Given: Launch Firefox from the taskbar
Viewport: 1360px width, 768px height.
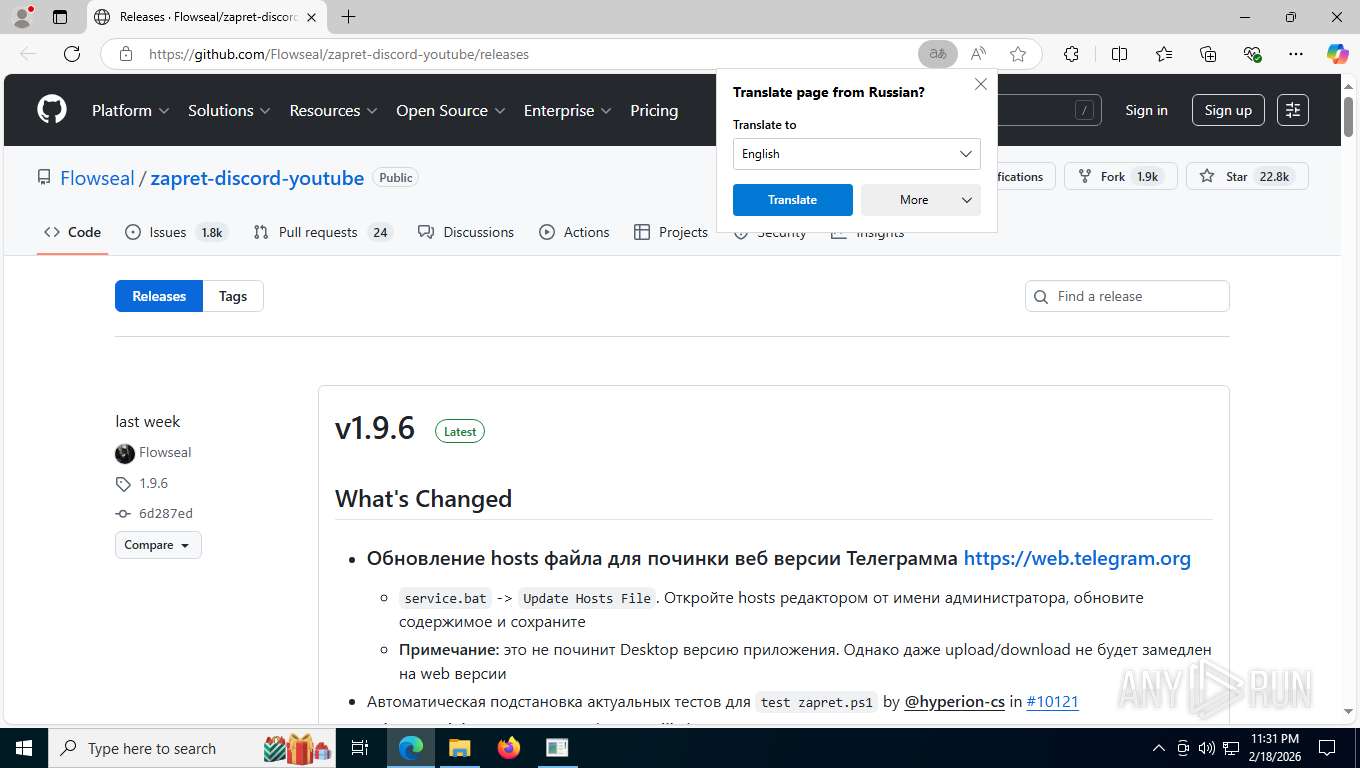Looking at the screenshot, I should pyautogui.click(x=509, y=748).
